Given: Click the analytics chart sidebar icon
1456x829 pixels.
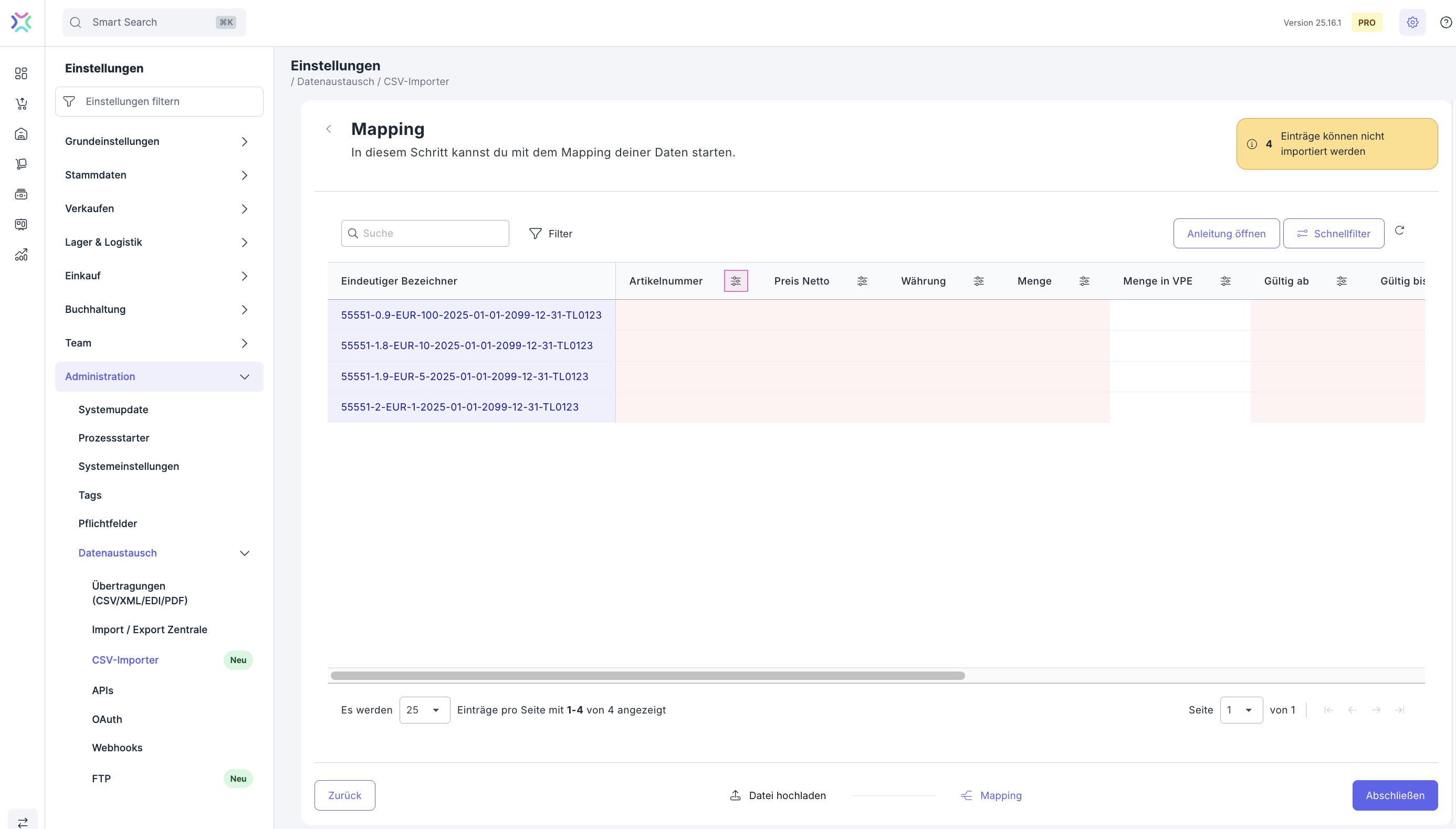Looking at the screenshot, I should pos(21,255).
